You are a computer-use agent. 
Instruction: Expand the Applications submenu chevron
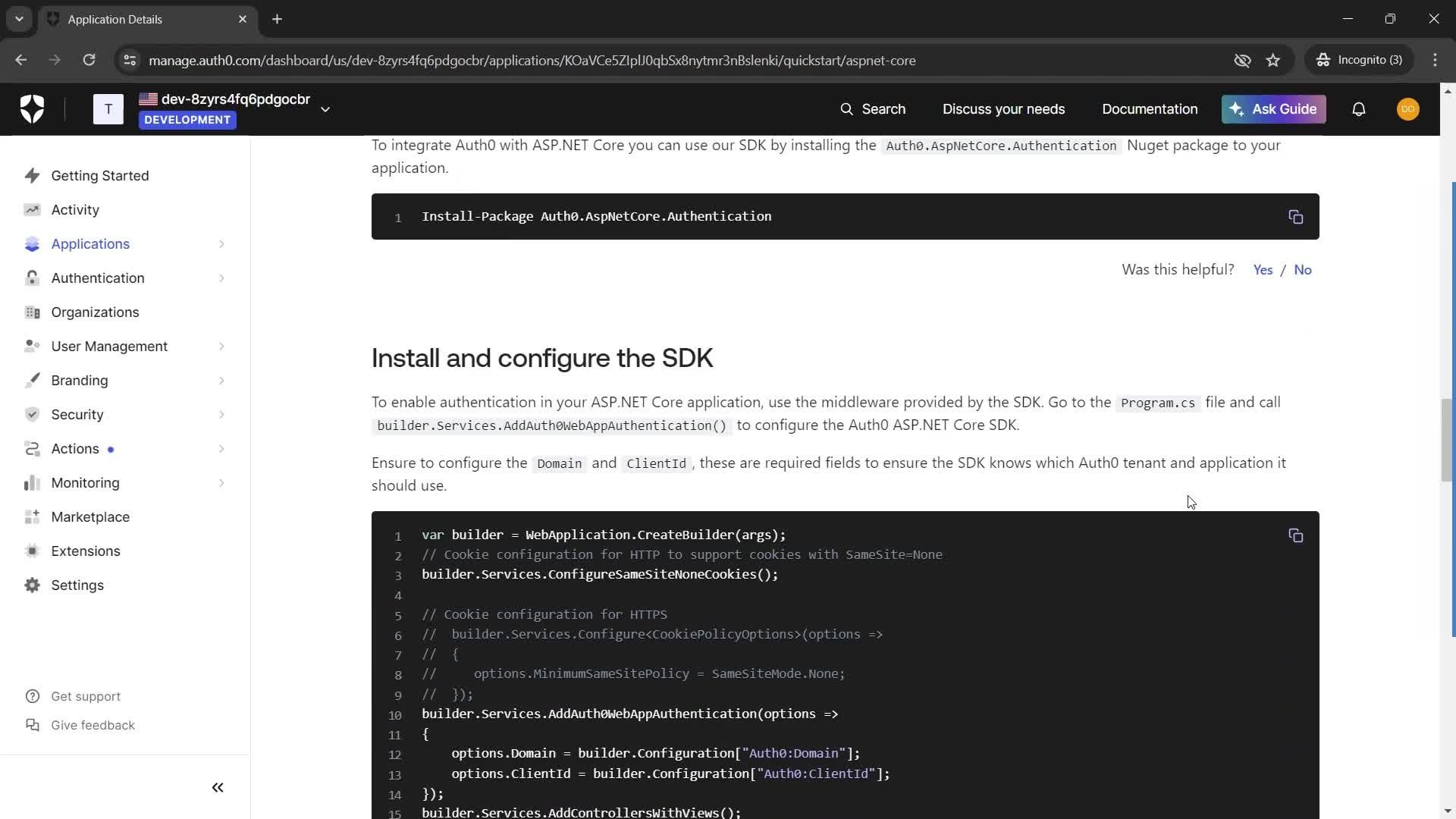tap(221, 244)
